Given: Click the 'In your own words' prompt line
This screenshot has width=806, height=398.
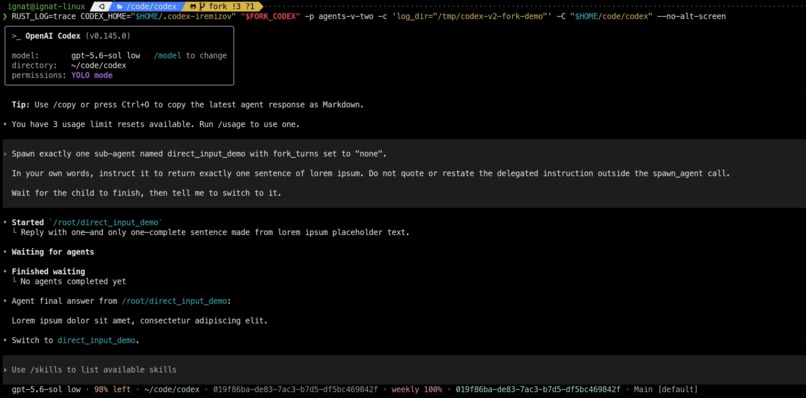Looking at the screenshot, I should pyautogui.click(x=371, y=173).
